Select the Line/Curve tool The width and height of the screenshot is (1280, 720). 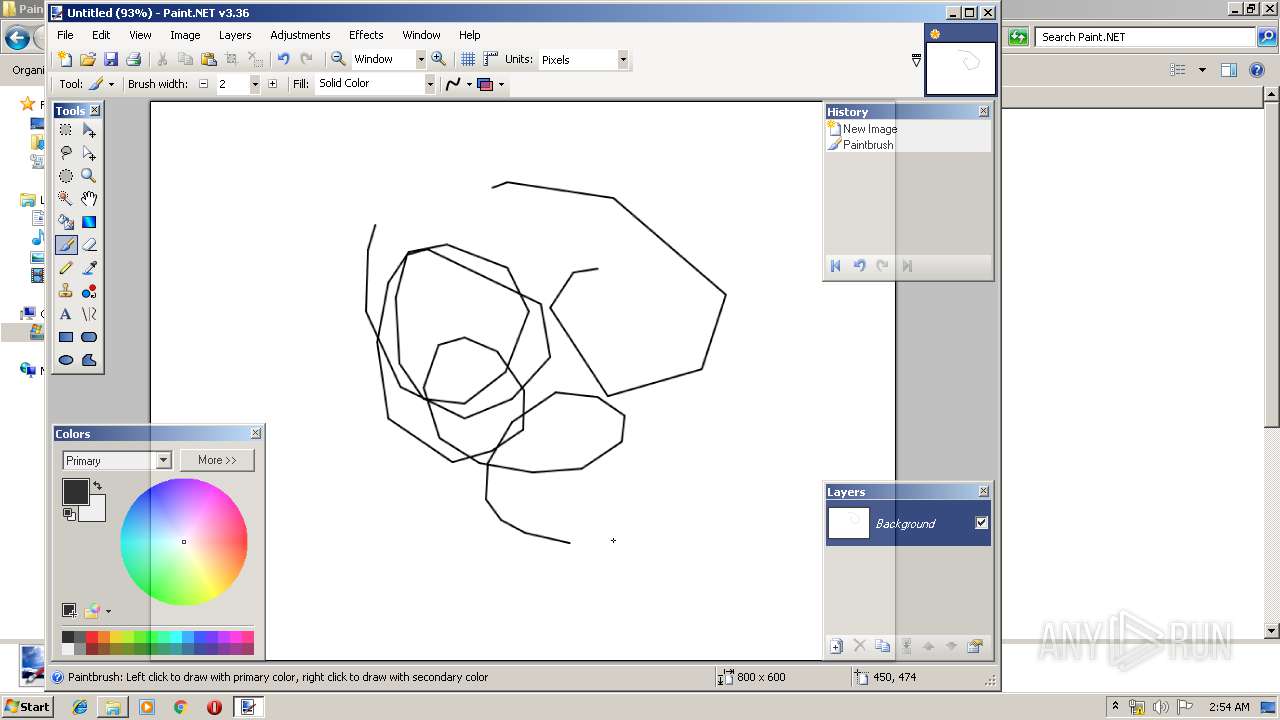point(89,314)
